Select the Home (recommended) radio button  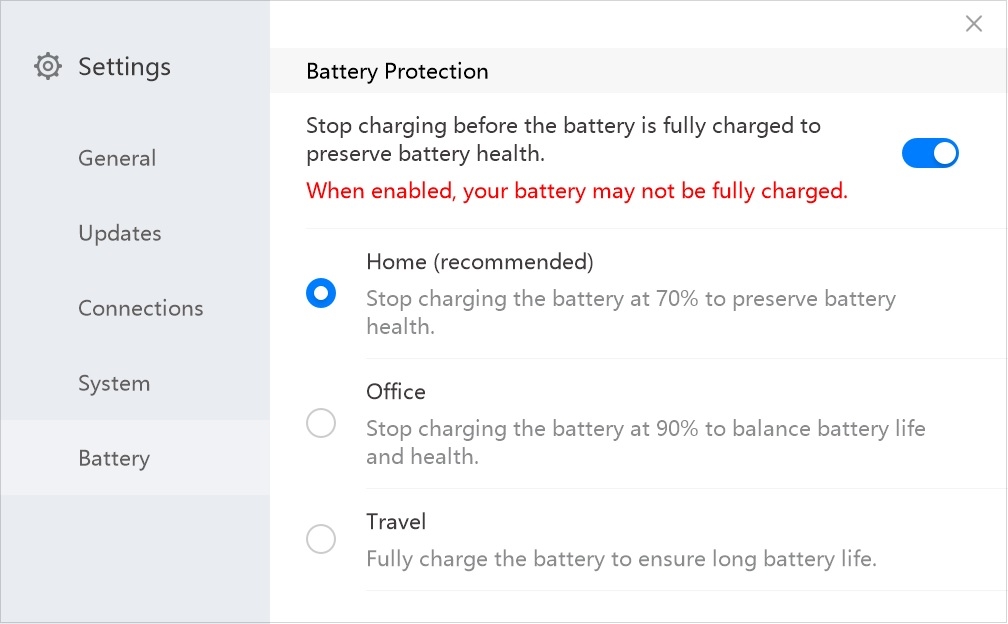tap(321, 293)
